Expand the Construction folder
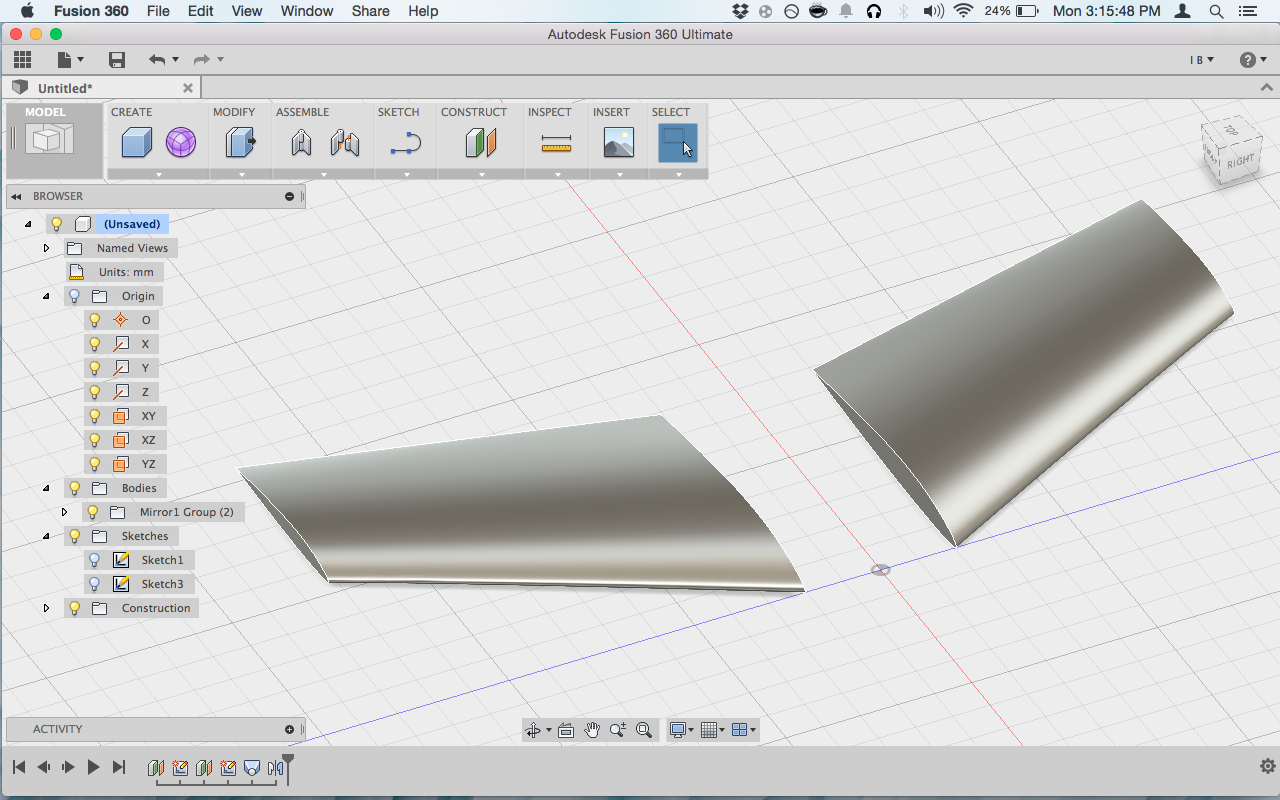The width and height of the screenshot is (1280, 800). pos(46,608)
